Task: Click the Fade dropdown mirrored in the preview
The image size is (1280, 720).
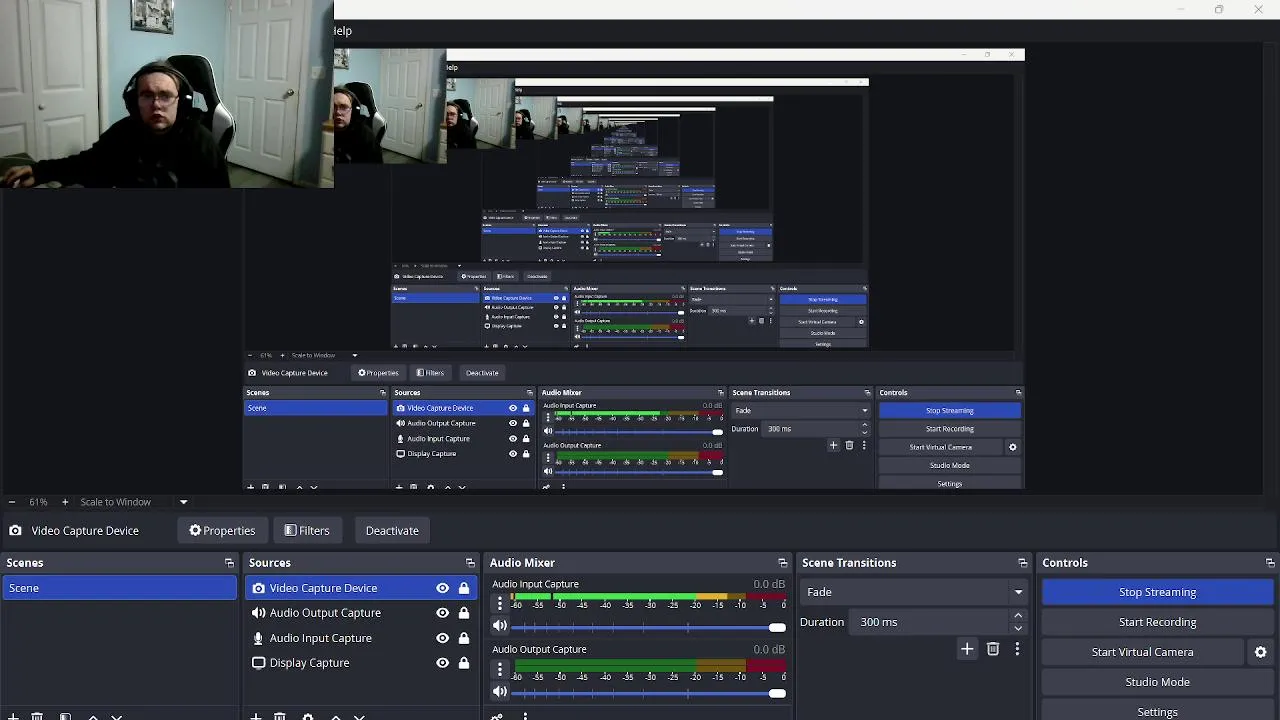Action: pos(801,410)
